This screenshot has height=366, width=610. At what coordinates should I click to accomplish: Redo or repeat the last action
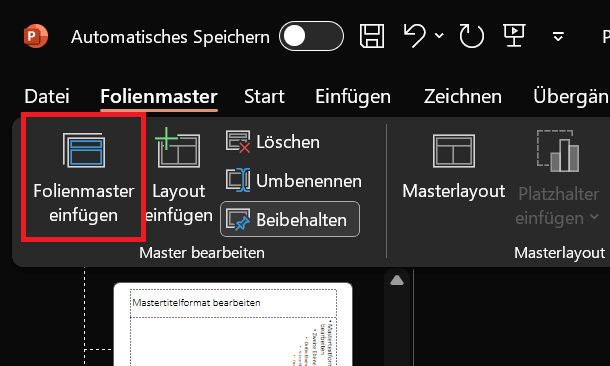[x=472, y=36]
